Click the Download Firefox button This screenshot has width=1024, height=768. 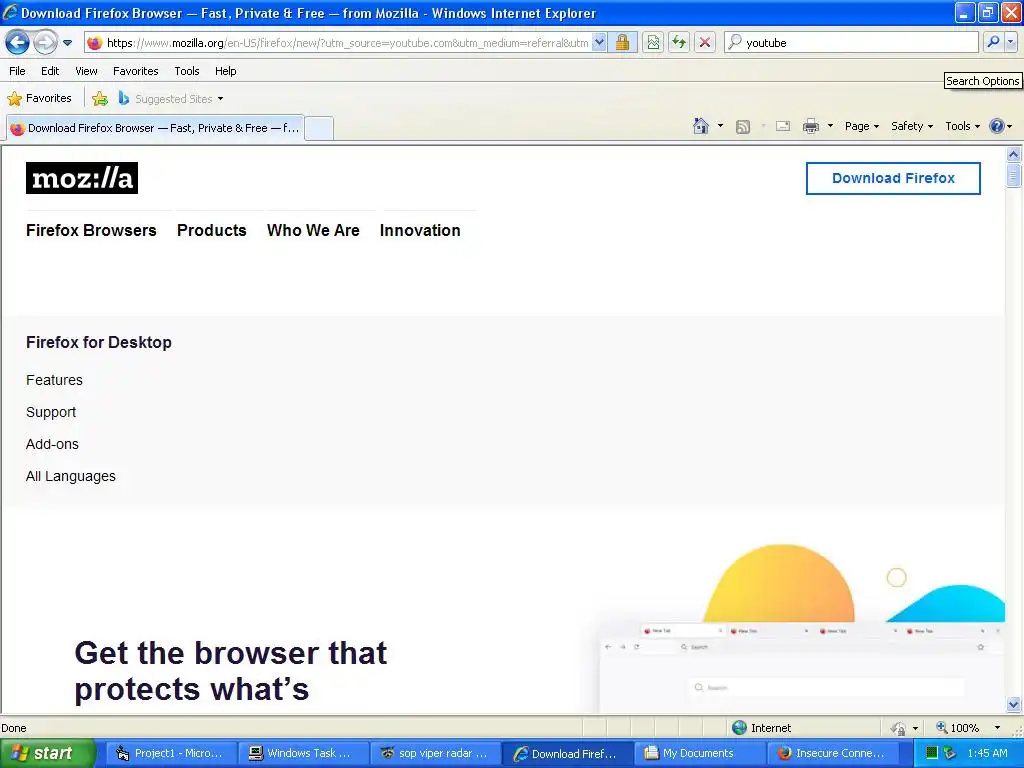(x=893, y=178)
